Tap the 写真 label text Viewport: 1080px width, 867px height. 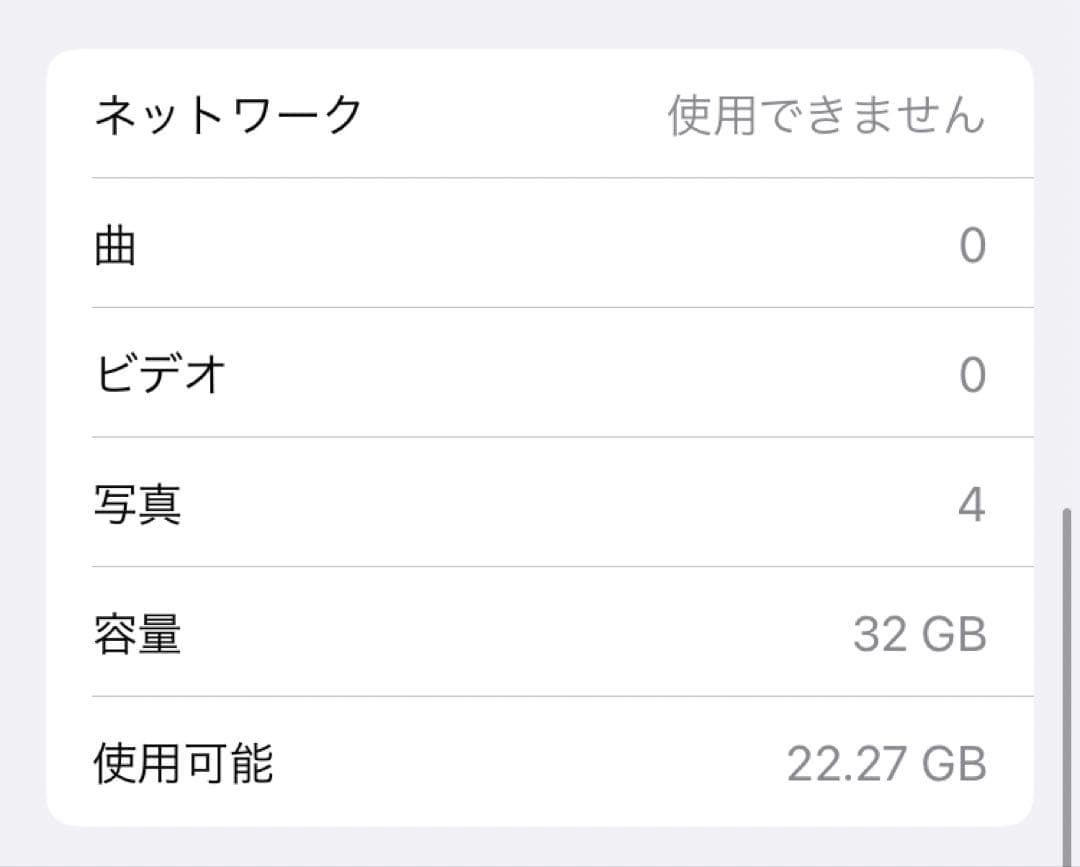click(135, 504)
